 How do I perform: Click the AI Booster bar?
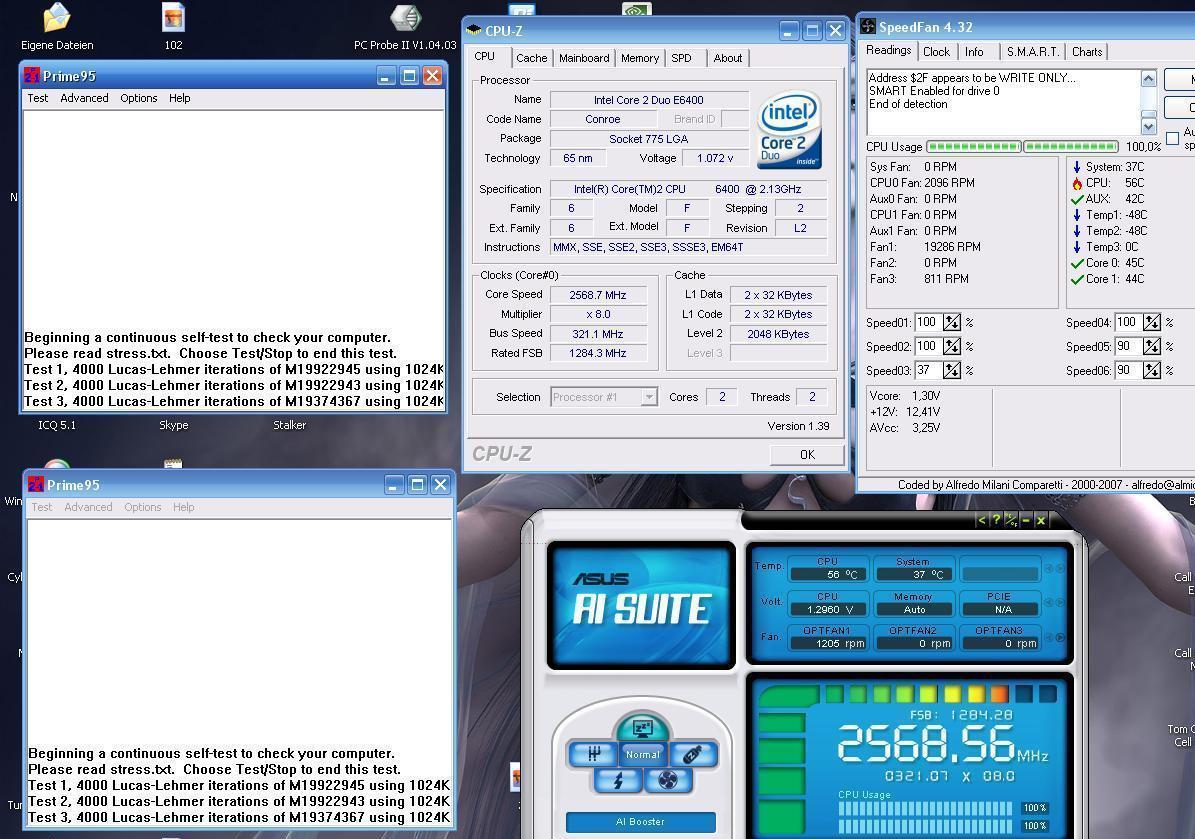640,821
